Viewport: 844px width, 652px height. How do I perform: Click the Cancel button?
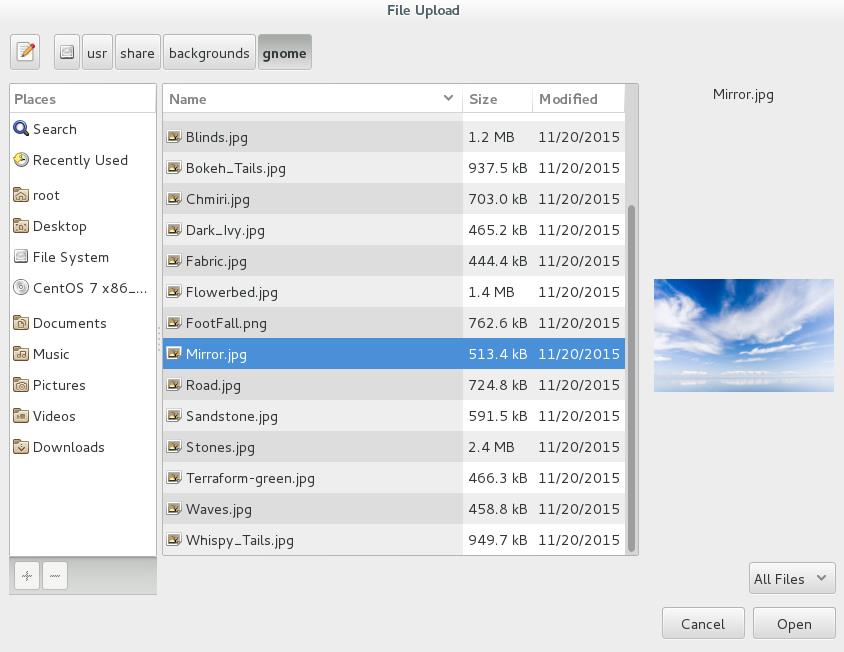[x=703, y=623]
